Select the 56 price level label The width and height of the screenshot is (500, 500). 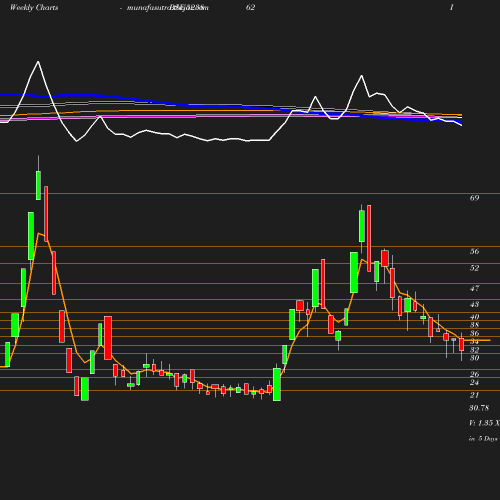tap(474, 251)
